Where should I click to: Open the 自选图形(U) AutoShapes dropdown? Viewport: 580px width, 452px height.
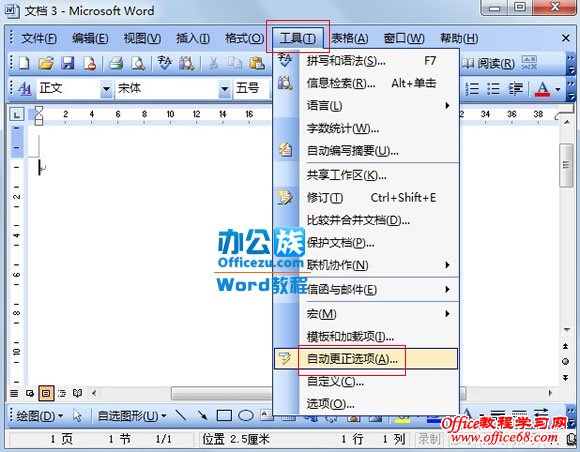[132, 416]
